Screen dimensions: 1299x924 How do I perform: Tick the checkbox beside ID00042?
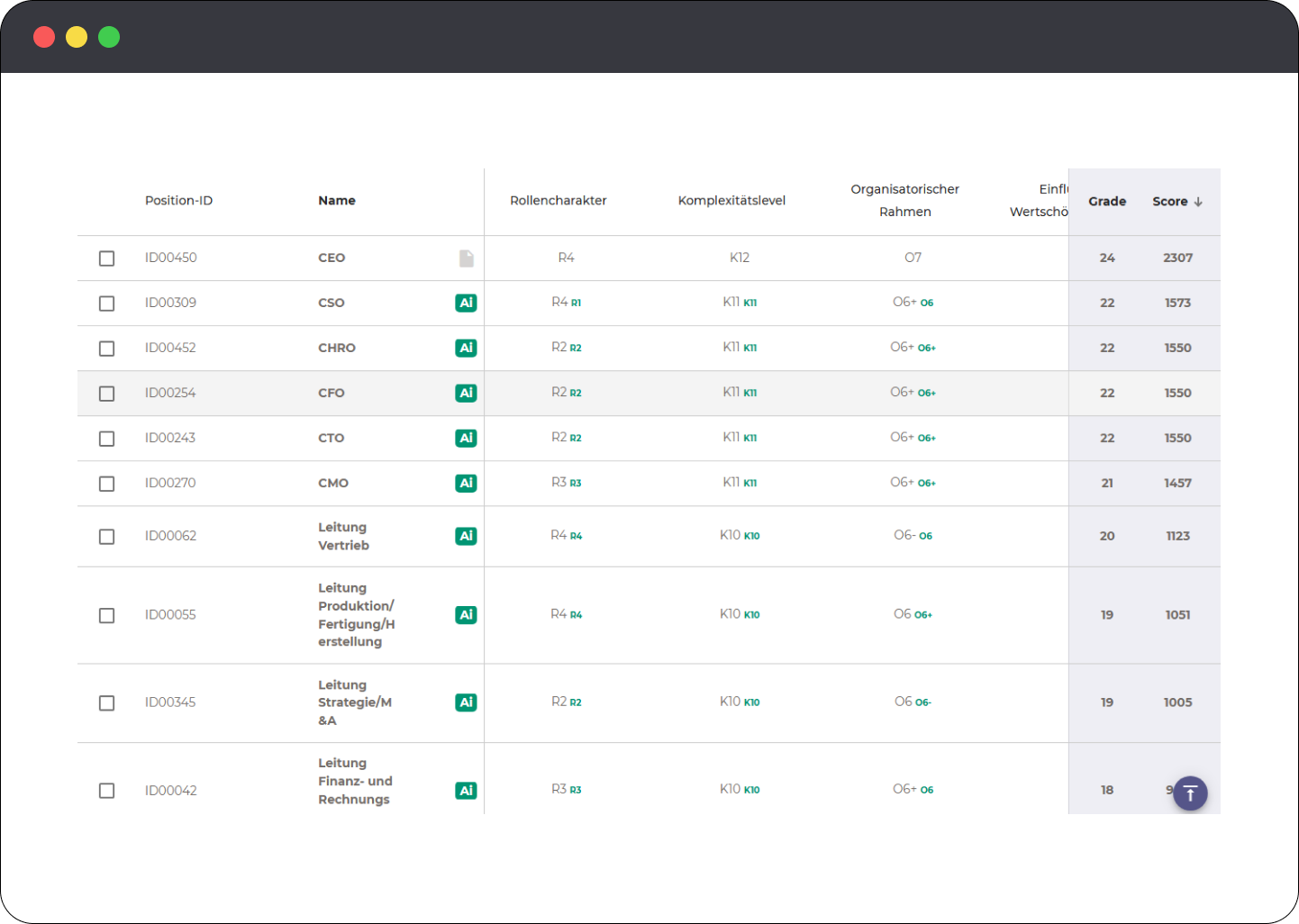(106, 790)
